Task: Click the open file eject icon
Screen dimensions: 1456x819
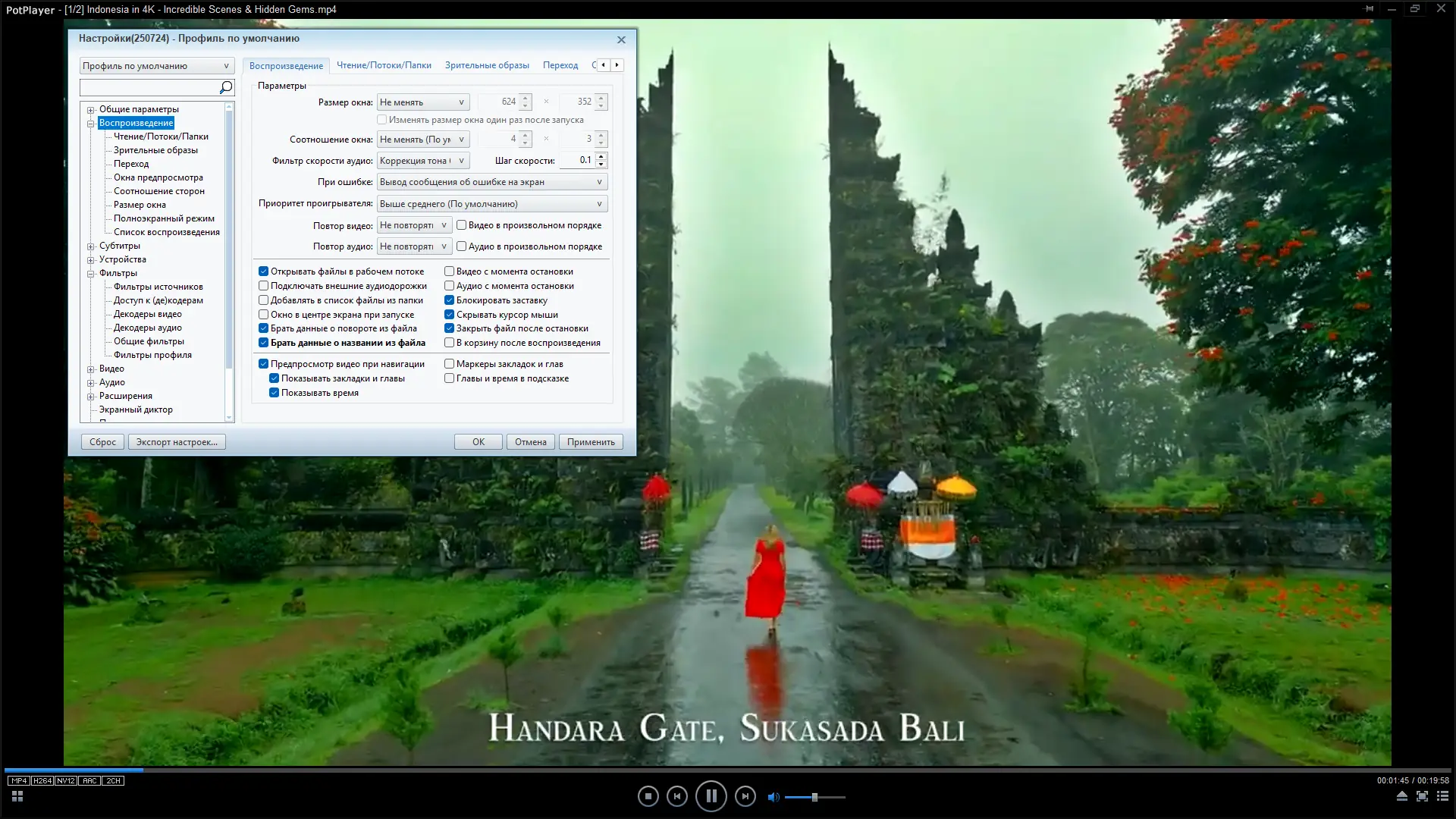Action: (1401, 796)
